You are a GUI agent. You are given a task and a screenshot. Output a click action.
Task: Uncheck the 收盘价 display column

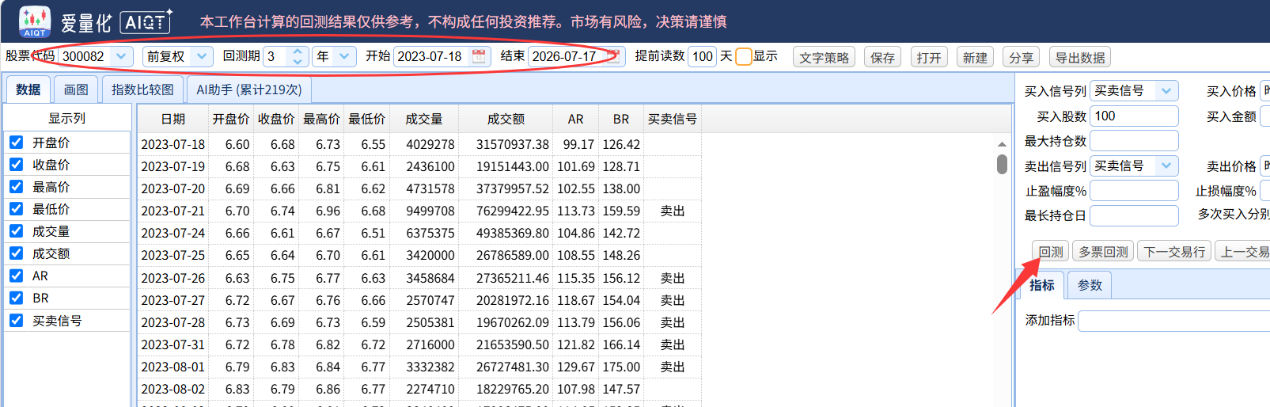point(16,165)
